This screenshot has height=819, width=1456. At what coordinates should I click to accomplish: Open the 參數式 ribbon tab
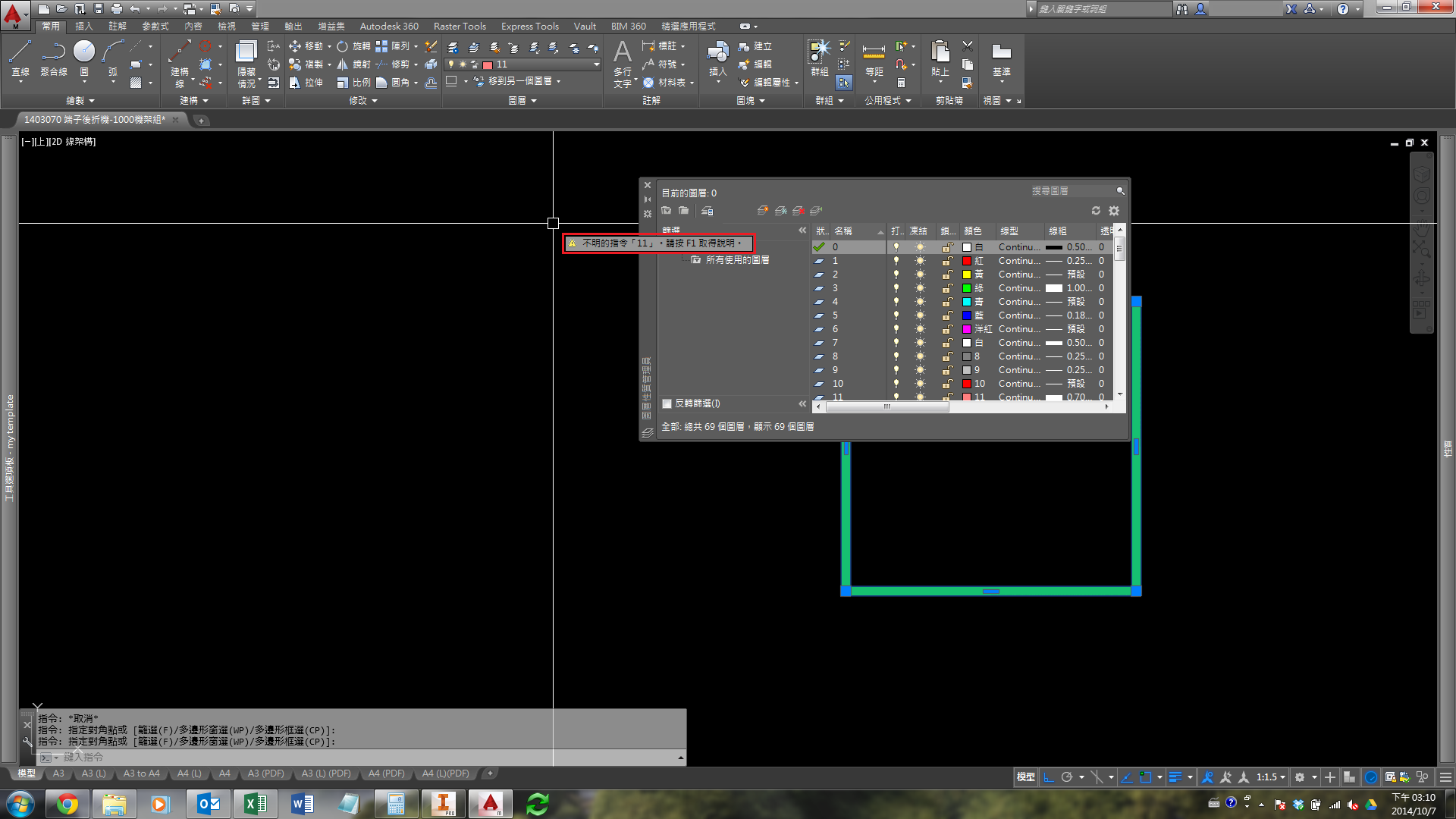pos(155,27)
